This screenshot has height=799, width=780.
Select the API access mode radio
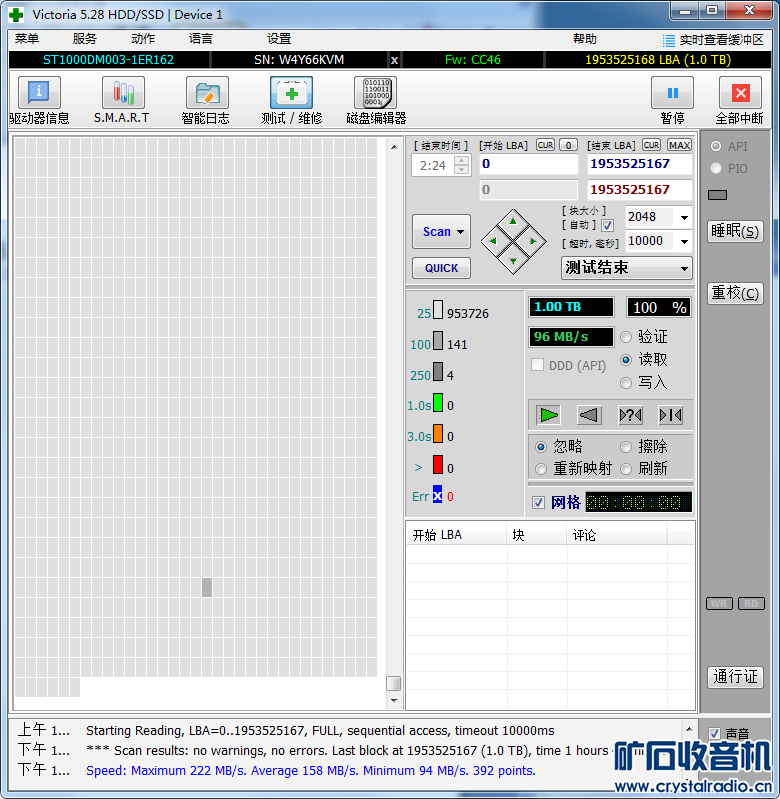(716, 146)
